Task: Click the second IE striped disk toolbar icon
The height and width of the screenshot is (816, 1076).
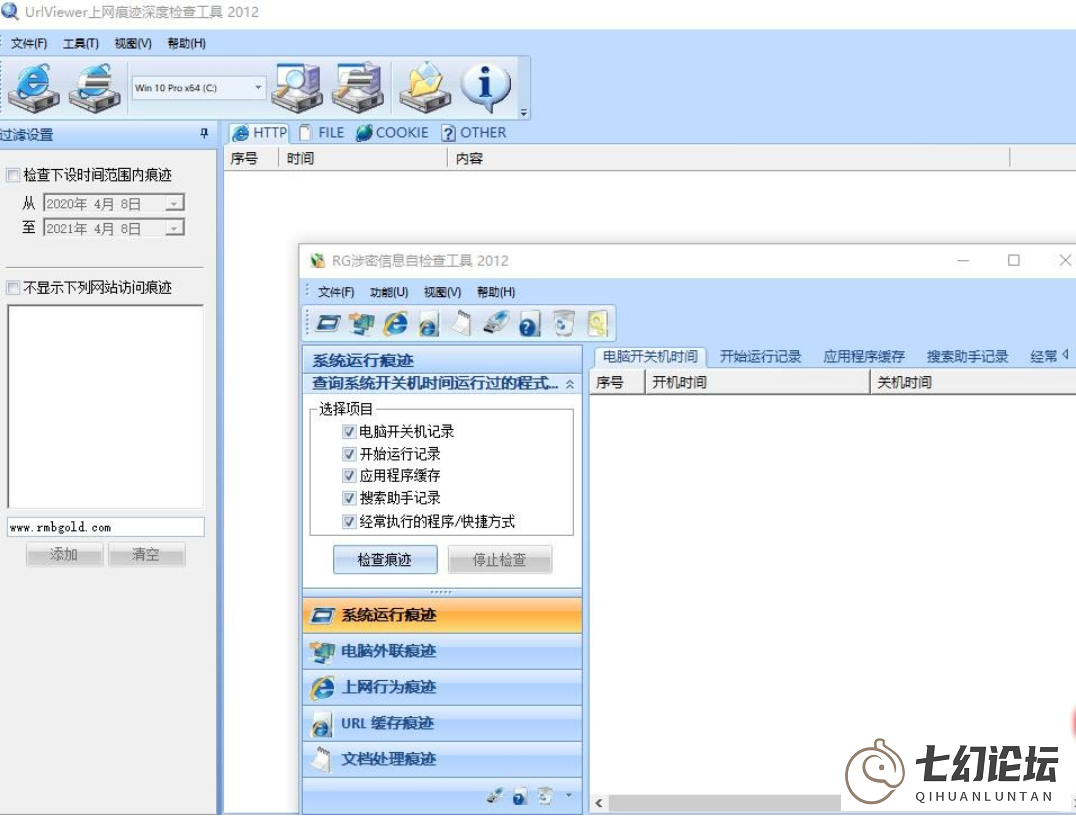Action: click(x=95, y=87)
